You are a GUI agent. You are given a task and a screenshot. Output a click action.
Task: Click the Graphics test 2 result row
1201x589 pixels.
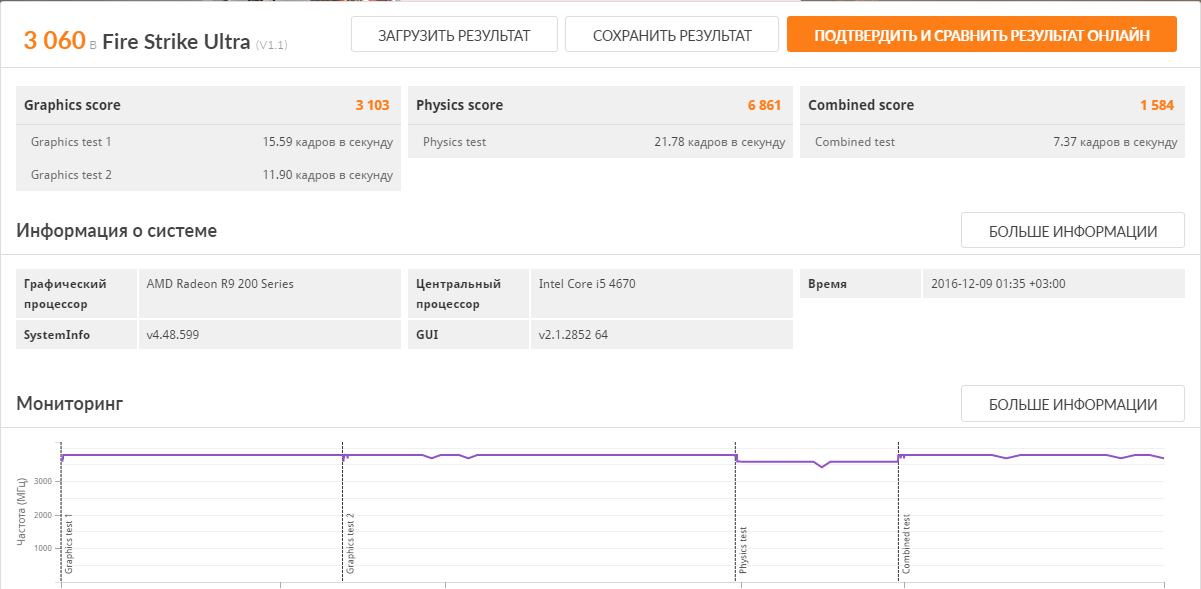click(208, 175)
